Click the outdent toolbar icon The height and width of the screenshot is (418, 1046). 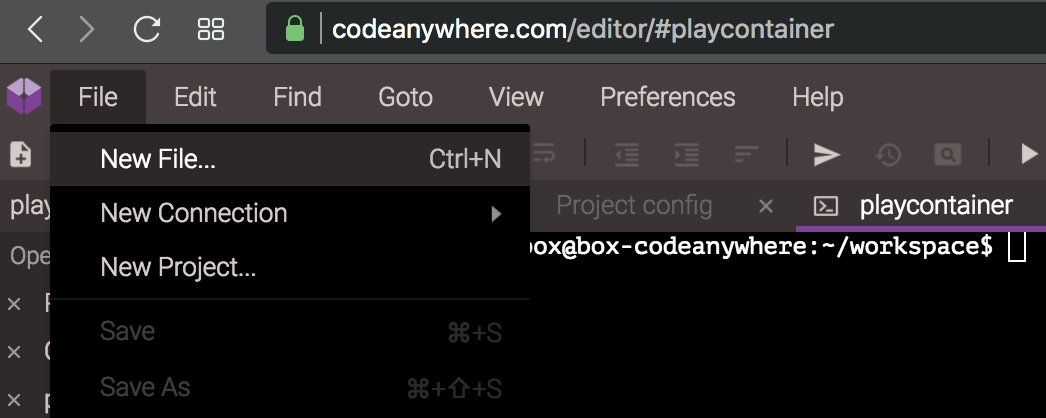pos(627,154)
